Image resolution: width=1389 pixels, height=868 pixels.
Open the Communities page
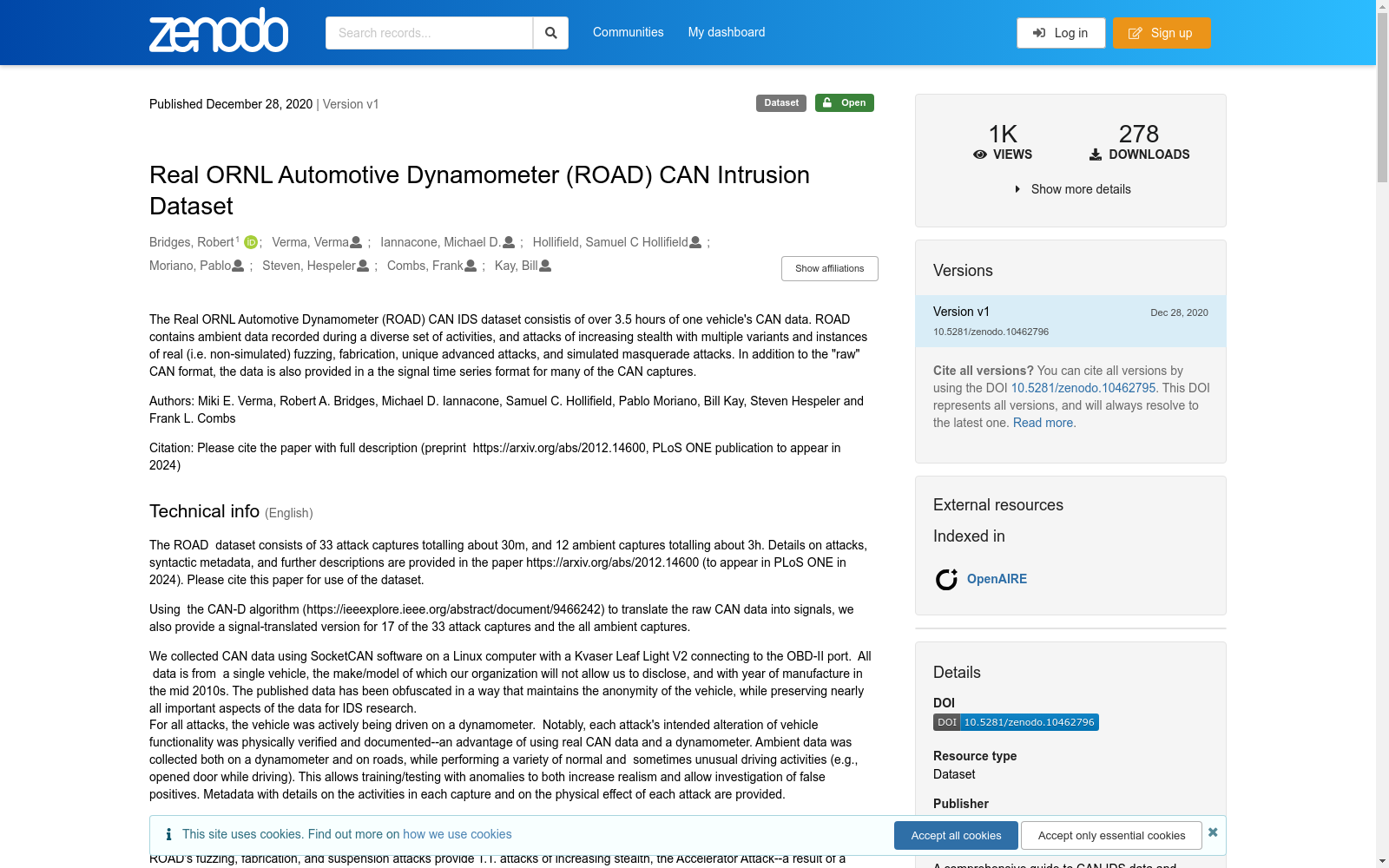(629, 32)
